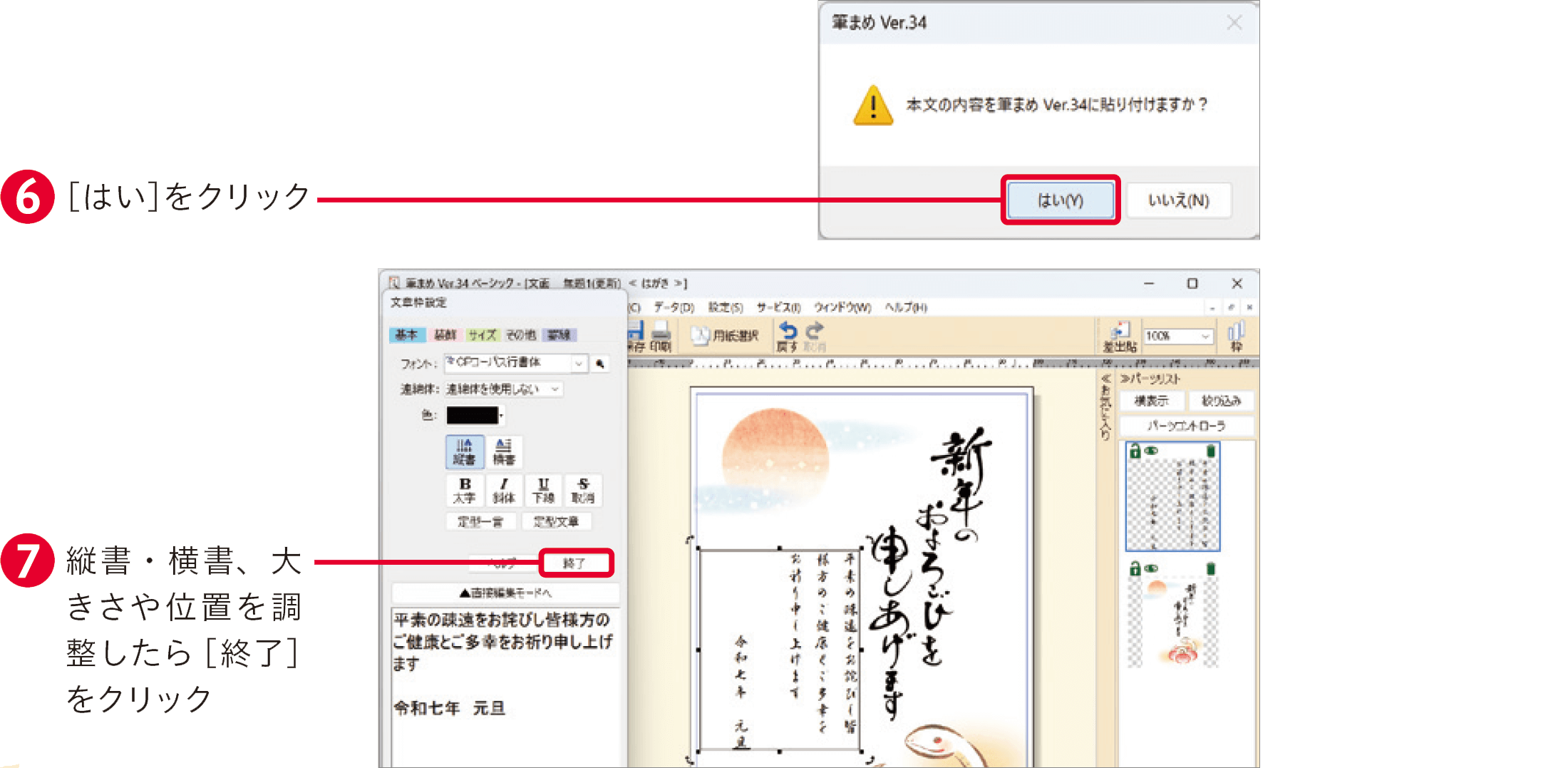This screenshot has width=1568, height=768.
Task: Expand the お気に入り side panel
Action: [1105, 406]
